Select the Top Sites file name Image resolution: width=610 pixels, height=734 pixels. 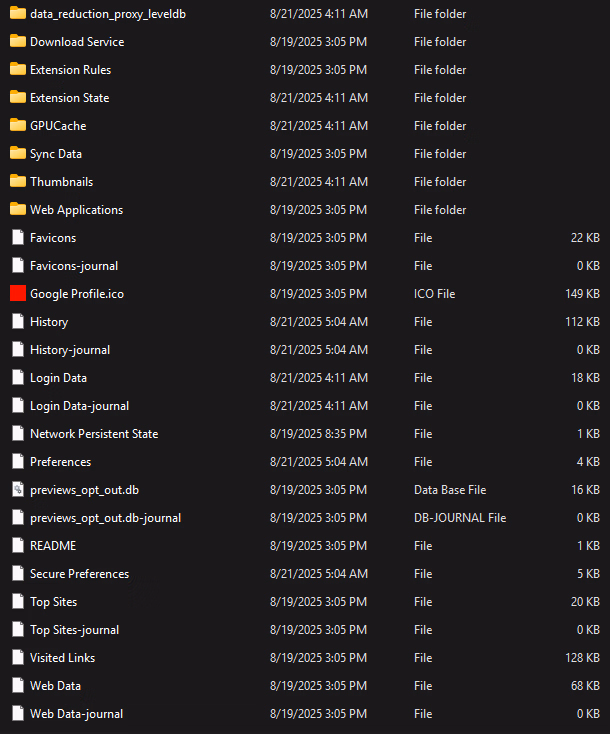coord(53,602)
